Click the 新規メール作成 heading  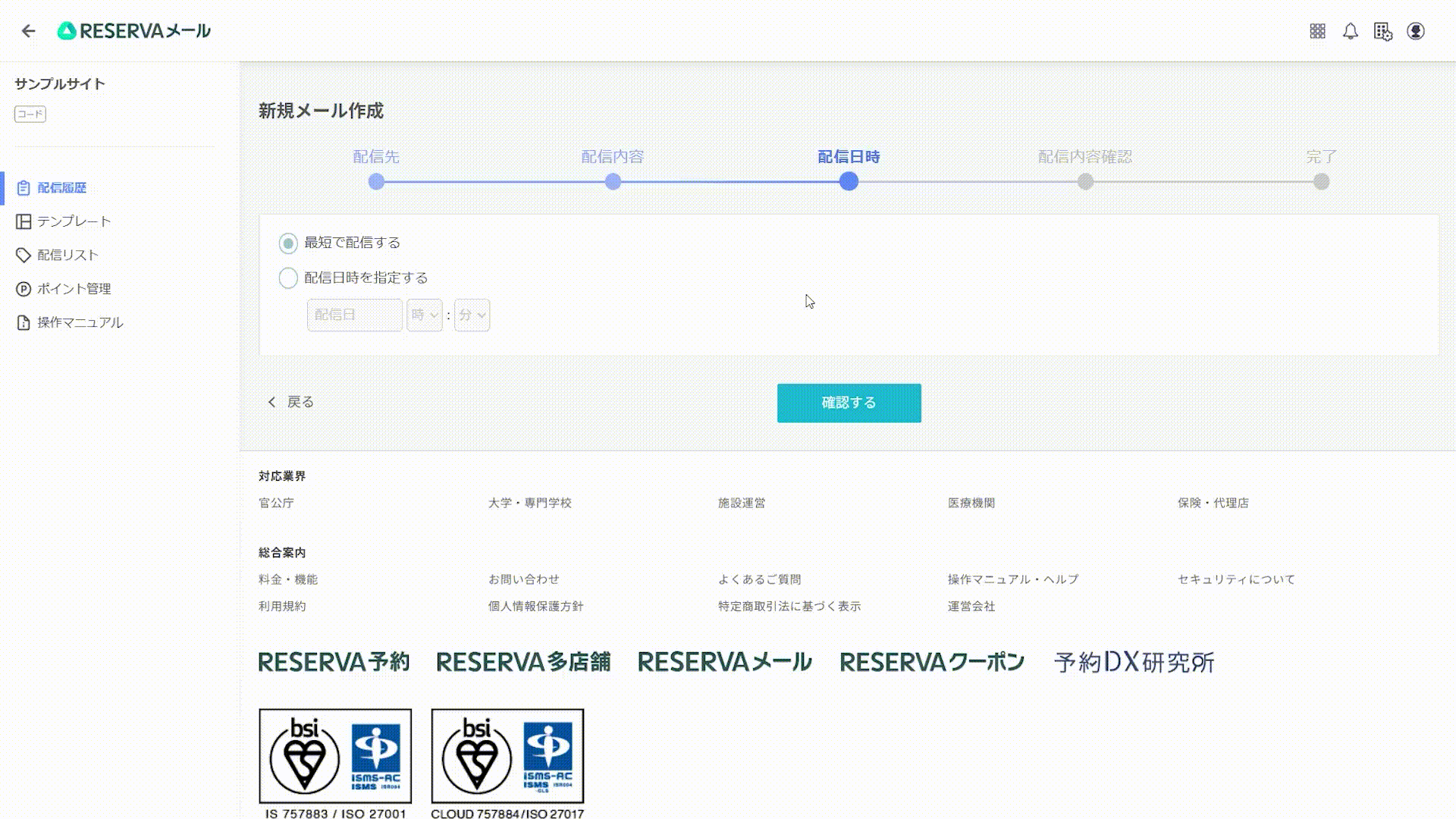click(x=321, y=111)
